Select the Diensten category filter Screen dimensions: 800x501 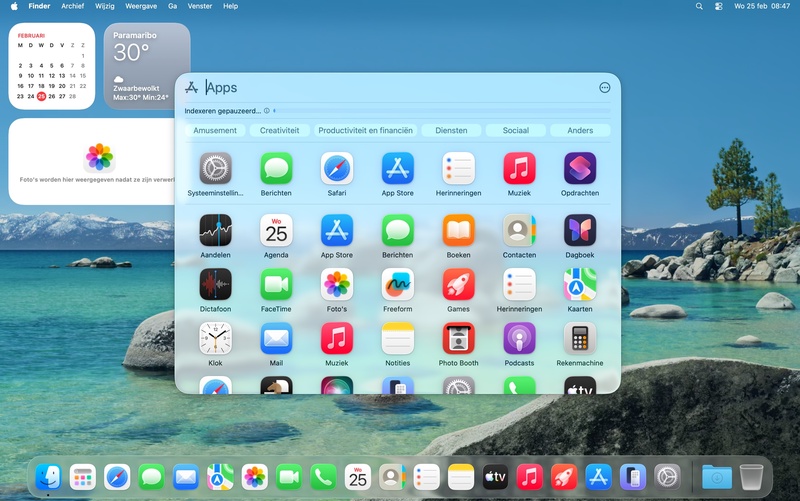tap(451, 131)
